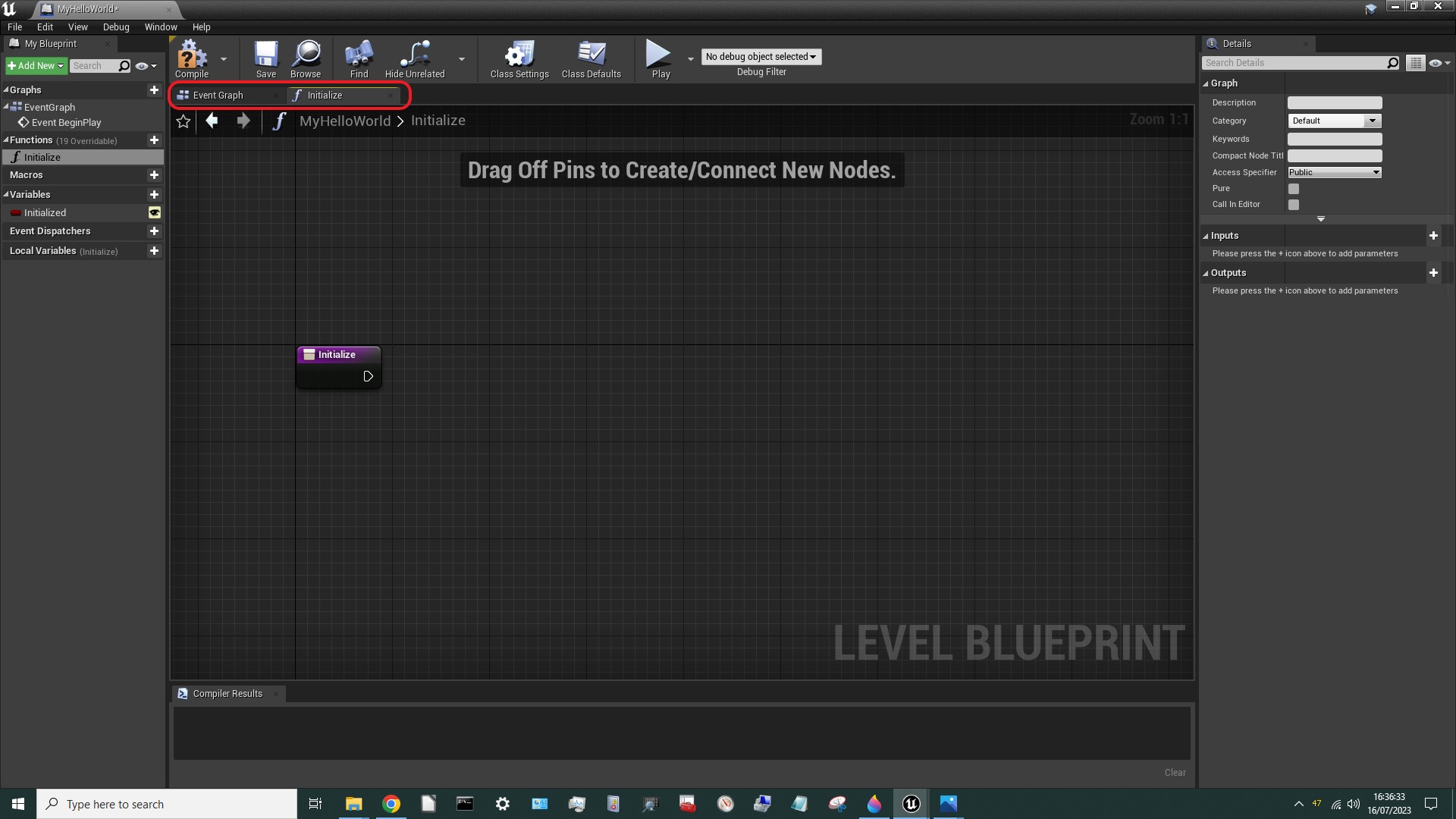Save the blueprint asset
Screen dimensions: 1456x819
[266, 59]
